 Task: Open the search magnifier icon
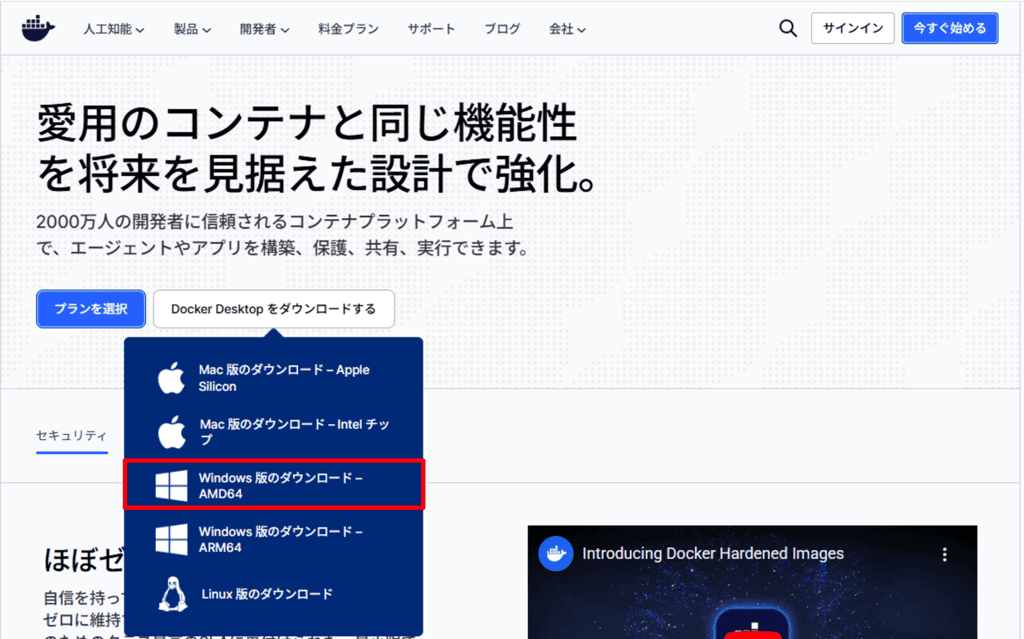point(787,28)
